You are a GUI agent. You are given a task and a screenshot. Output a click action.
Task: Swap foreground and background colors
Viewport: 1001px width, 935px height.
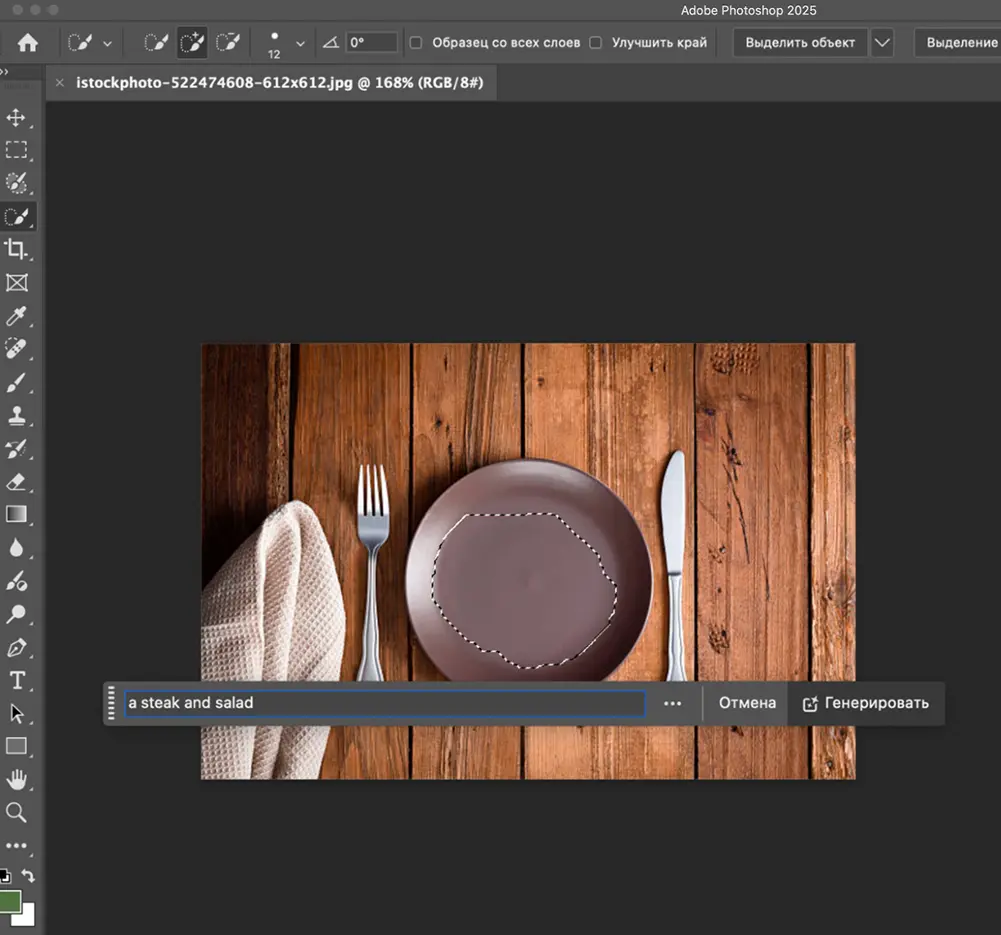(28, 877)
